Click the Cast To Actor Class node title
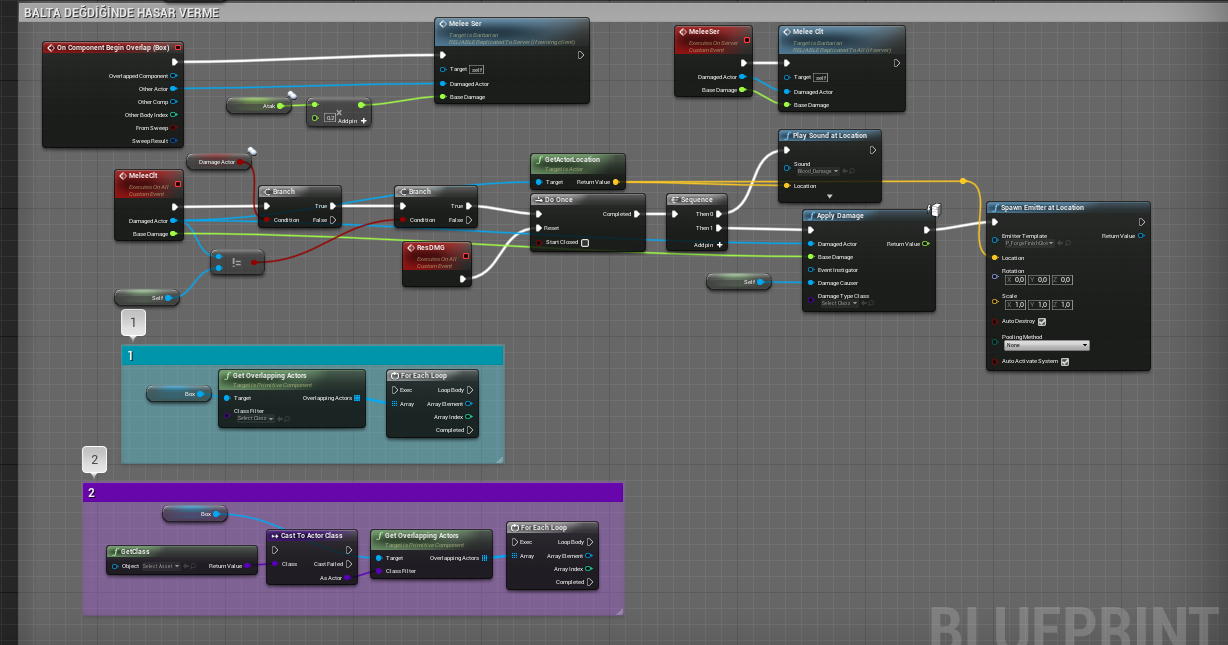Viewport: 1228px width, 645px height. 312,535
